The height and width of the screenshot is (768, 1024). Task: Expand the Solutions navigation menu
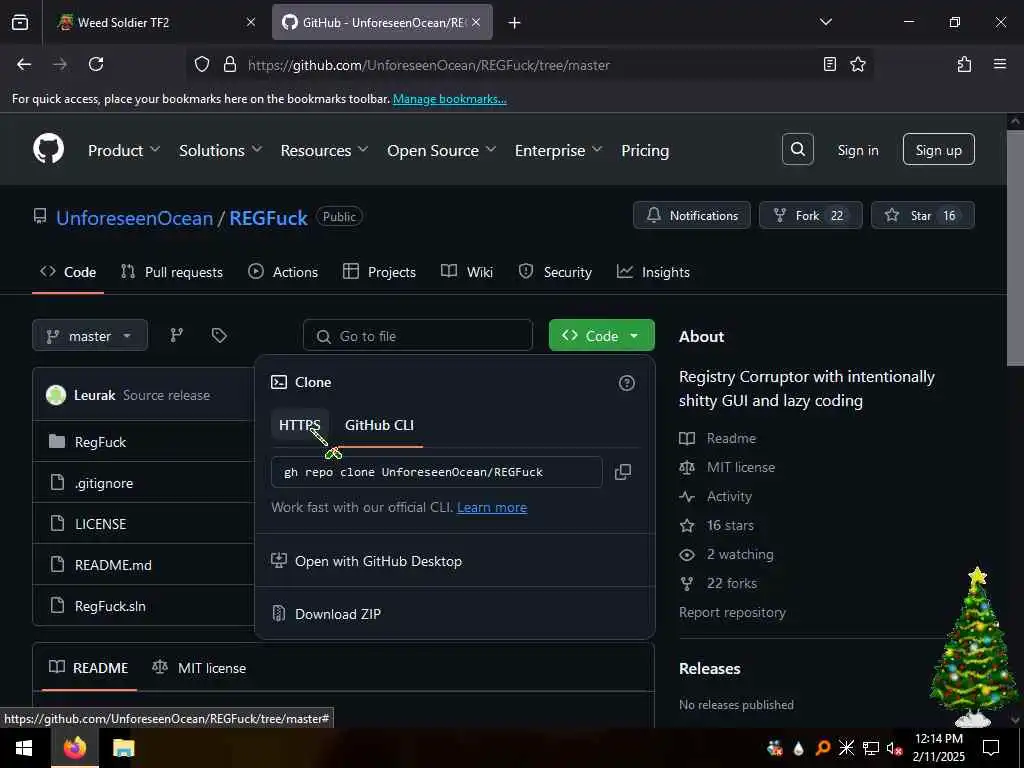click(x=220, y=150)
